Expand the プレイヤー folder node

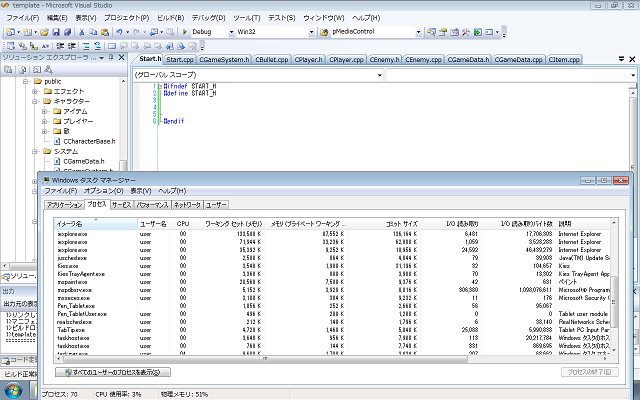click(43, 121)
